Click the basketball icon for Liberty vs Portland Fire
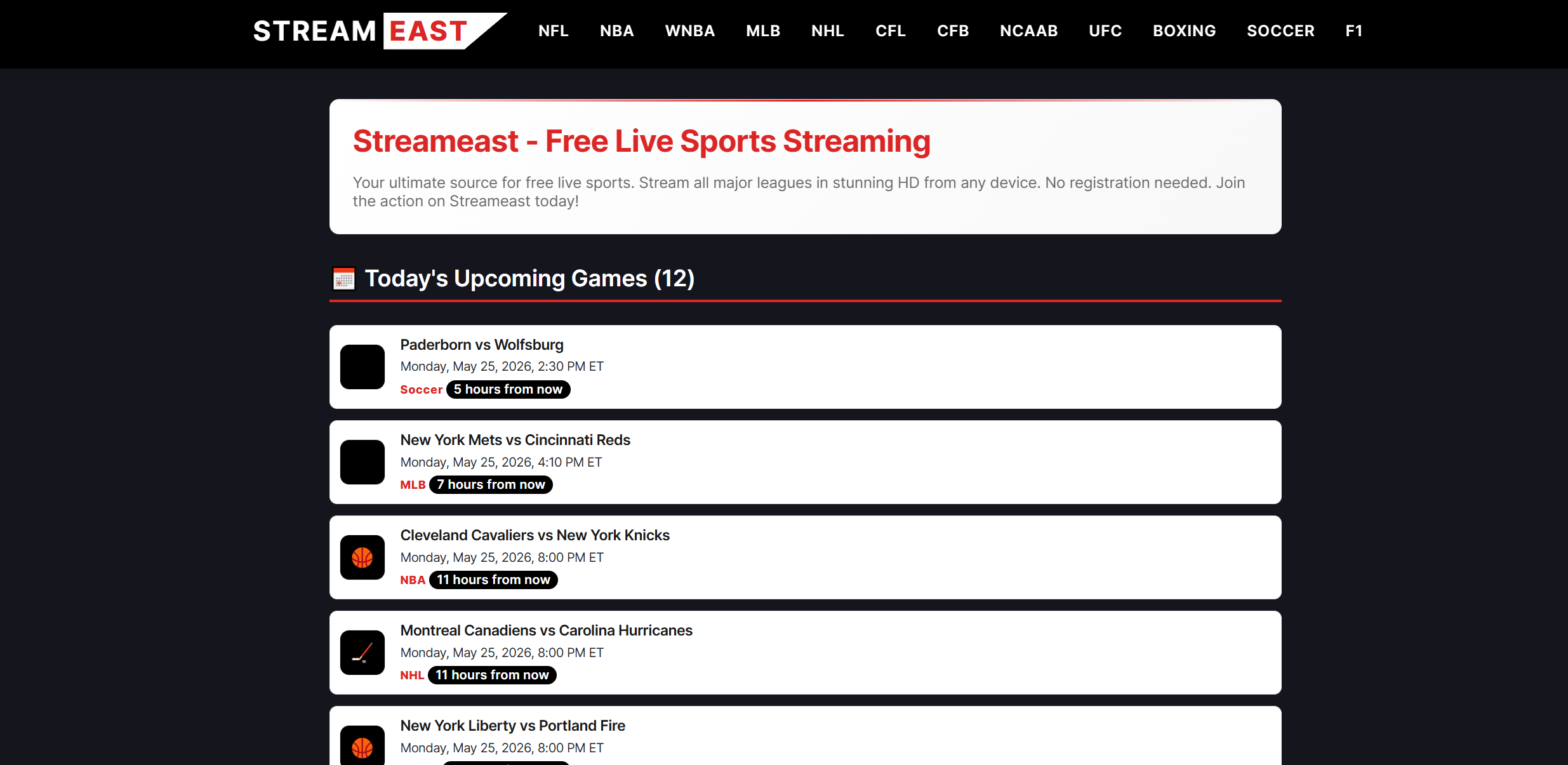Screen dimensions: 1568x765 362,745
